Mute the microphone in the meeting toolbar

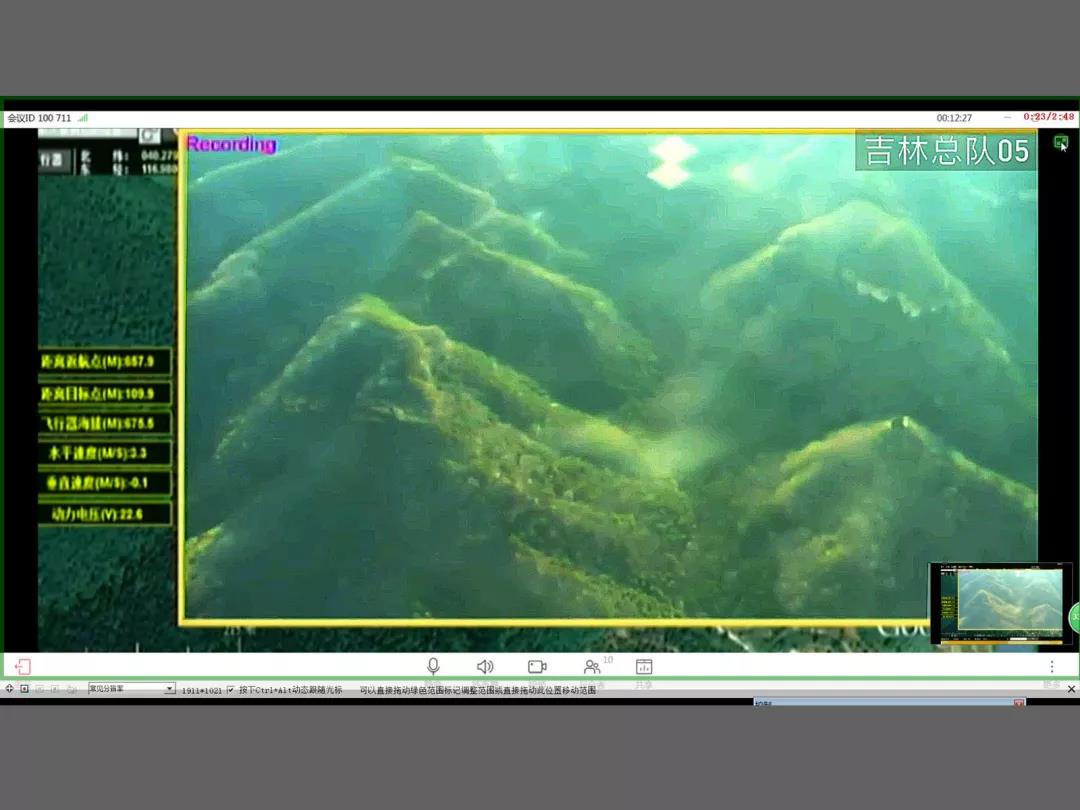433,666
